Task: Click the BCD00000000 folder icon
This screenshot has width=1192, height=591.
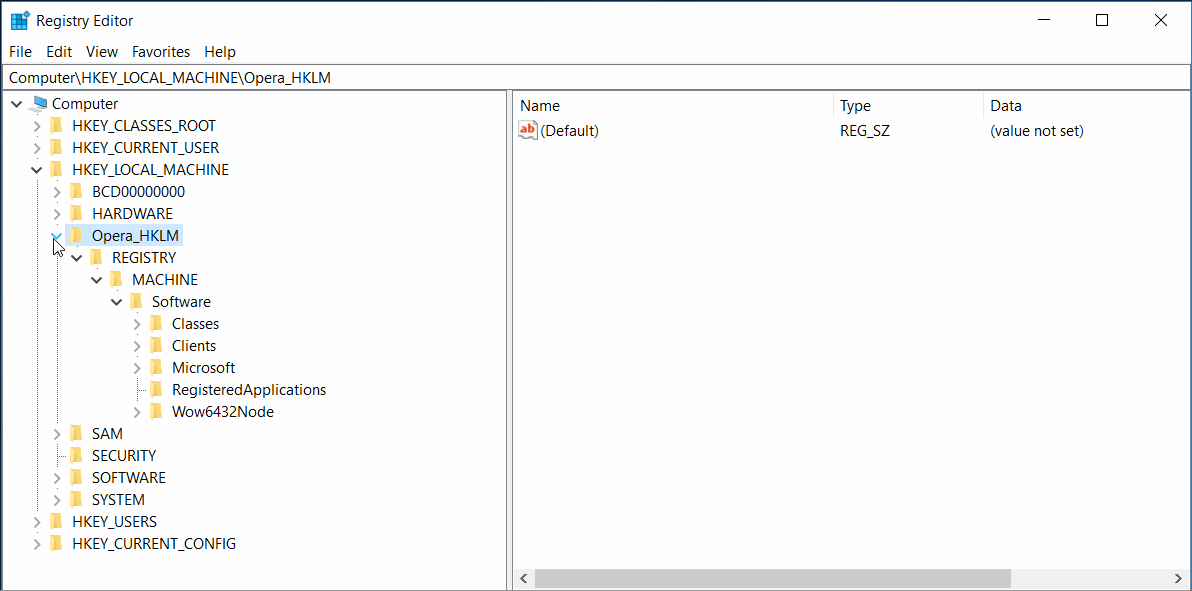Action: click(75, 192)
